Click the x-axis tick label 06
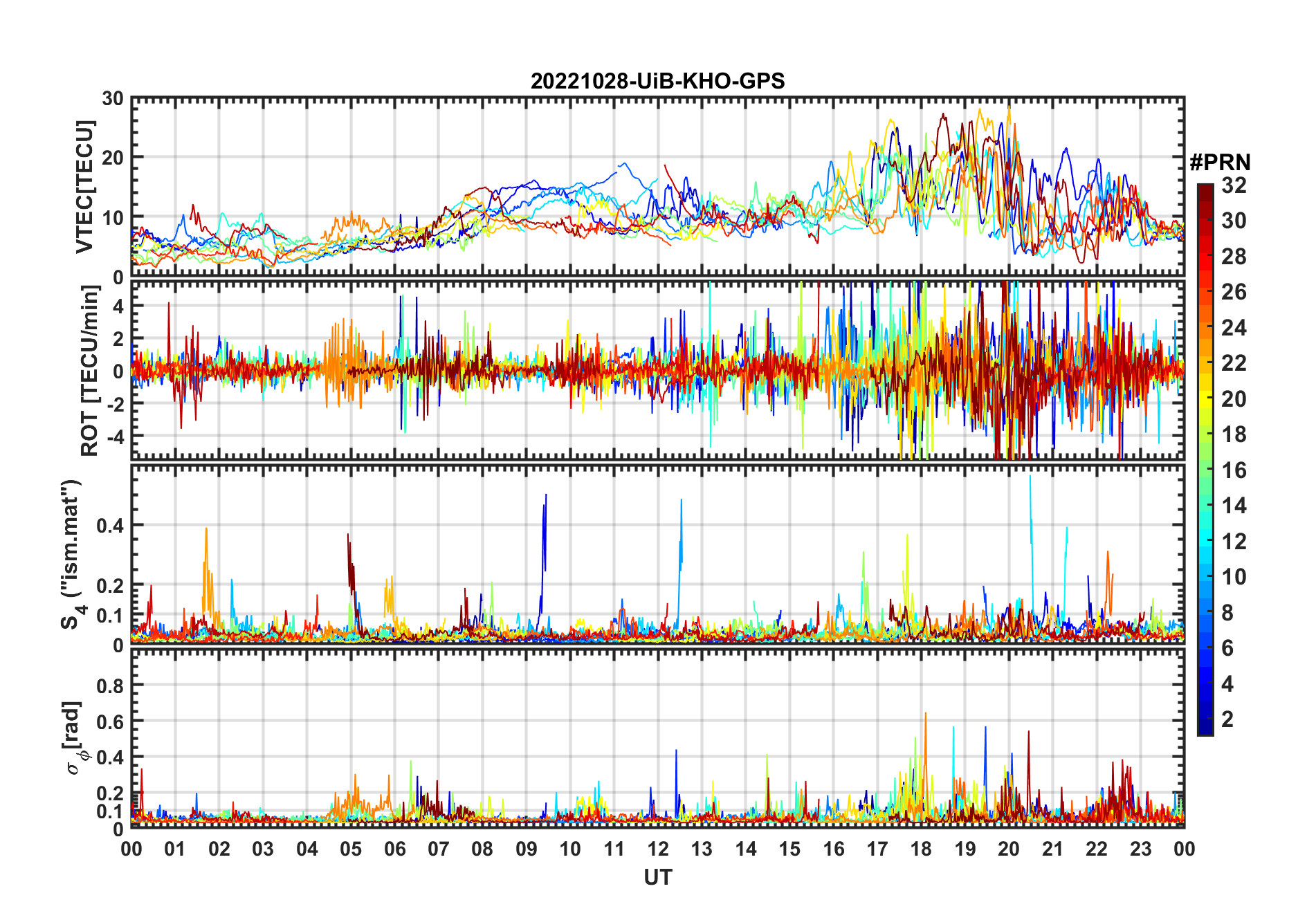This screenshot has height=920, width=1316. pyautogui.click(x=394, y=849)
